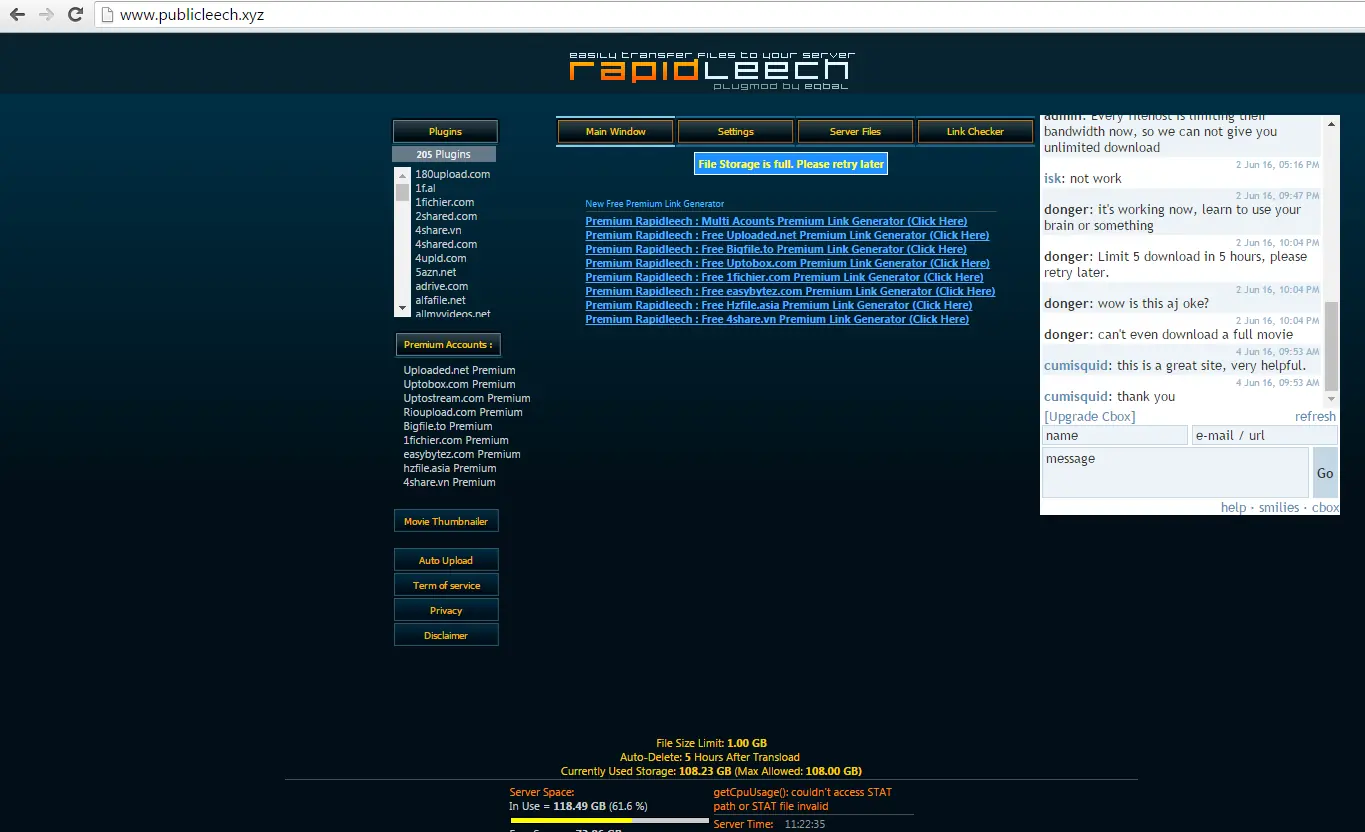Switch to the Link Checker tab
This screenshot has width=1365, height=832.
click(x=975, y=132)
